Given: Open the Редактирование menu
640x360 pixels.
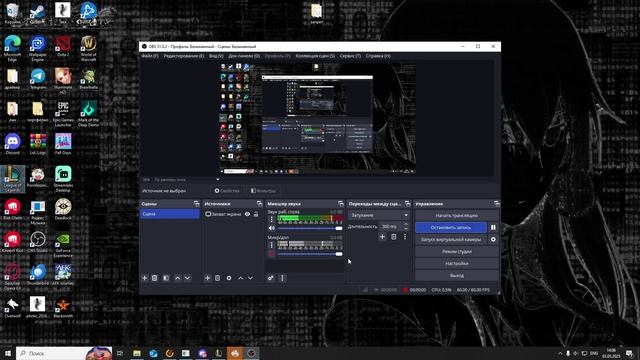Looking at the screenshot, I should 184,56.
